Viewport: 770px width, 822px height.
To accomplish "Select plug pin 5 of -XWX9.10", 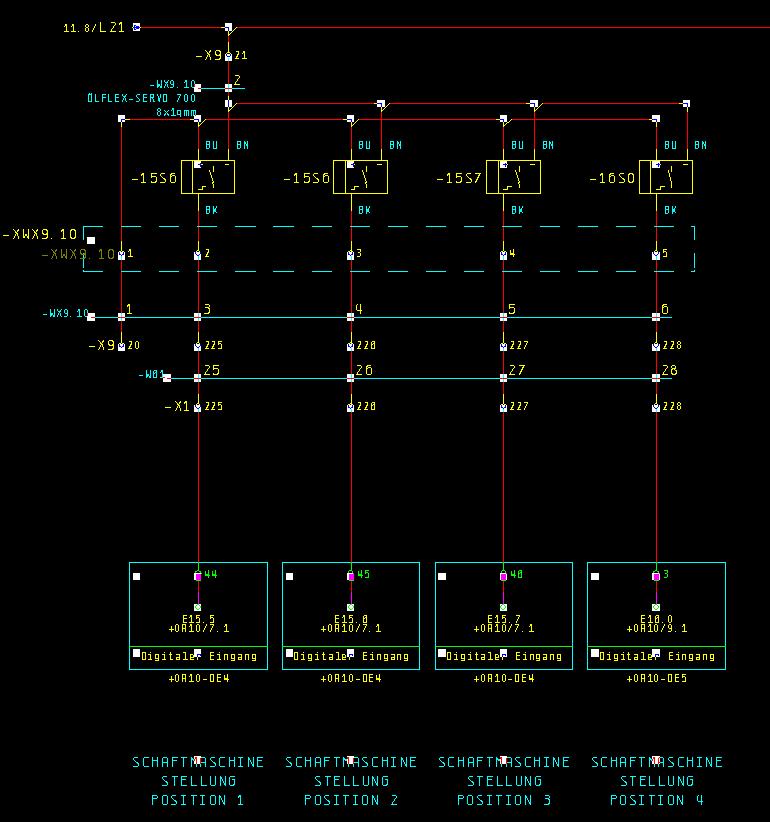I will (x=656, y=255).
